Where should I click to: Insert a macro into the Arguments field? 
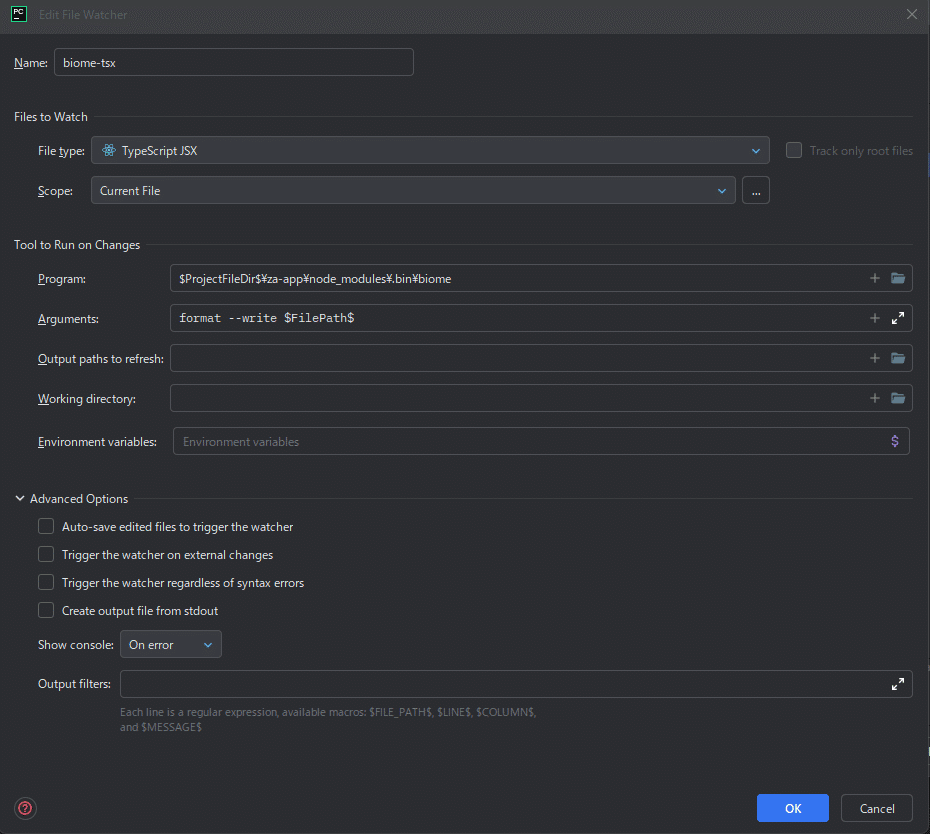(x=874, y=318)
